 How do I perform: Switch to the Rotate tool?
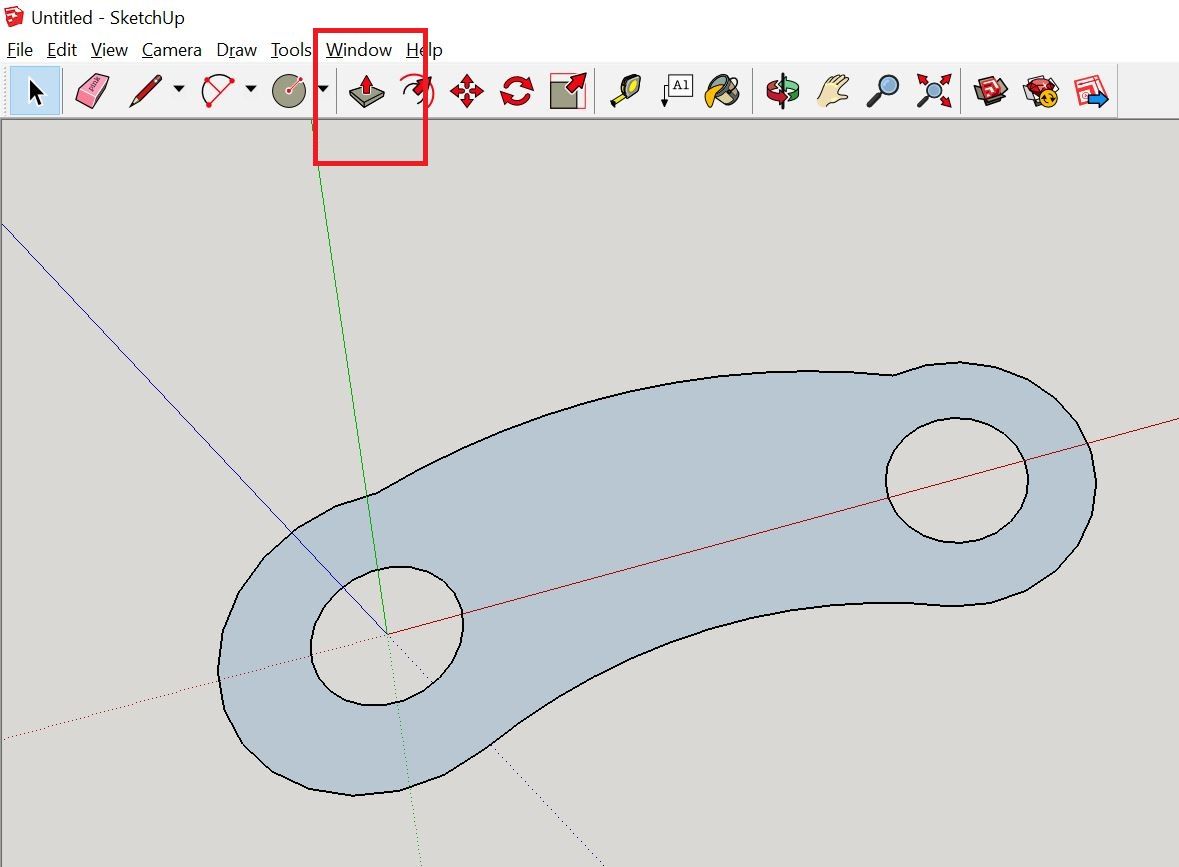(x=517, y=91)
